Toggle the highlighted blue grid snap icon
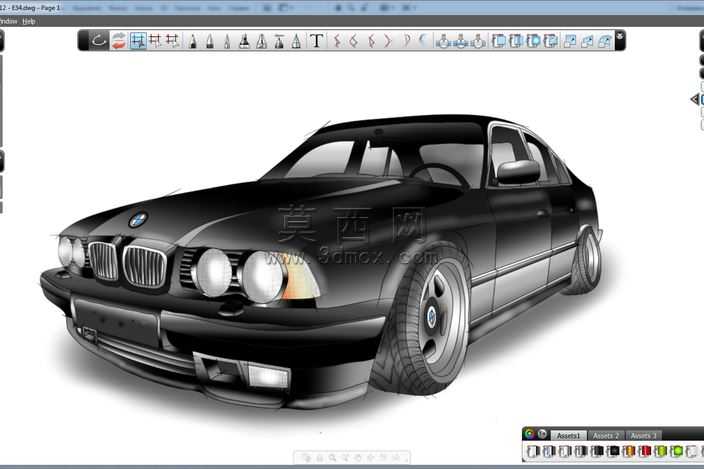Viewport: 704px width, 469px height. [x=138, y=41]
